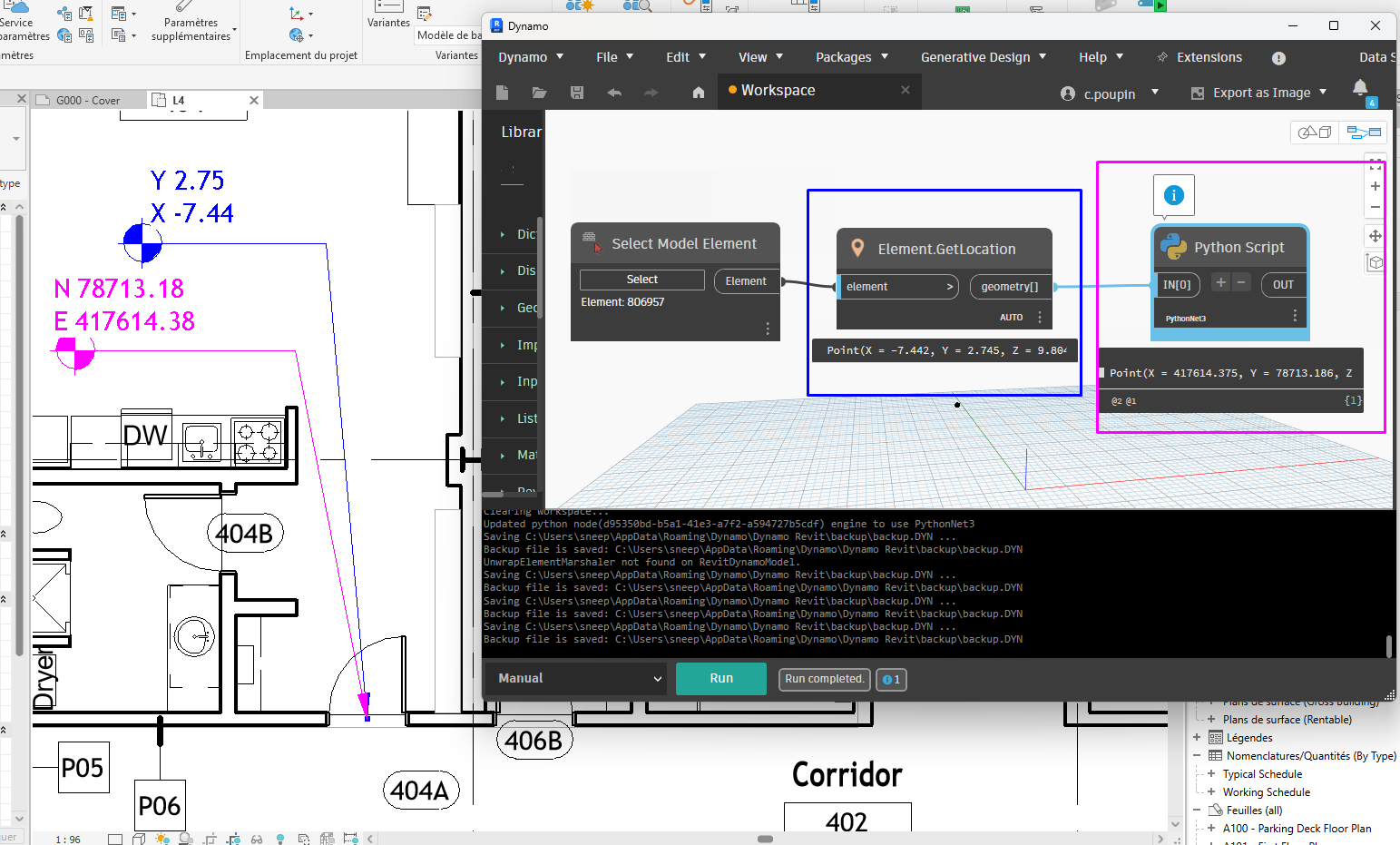This screenshot has width=1400, height=845.
Task: Open the Generative Design menu
Action: click(x=976, y=56)
